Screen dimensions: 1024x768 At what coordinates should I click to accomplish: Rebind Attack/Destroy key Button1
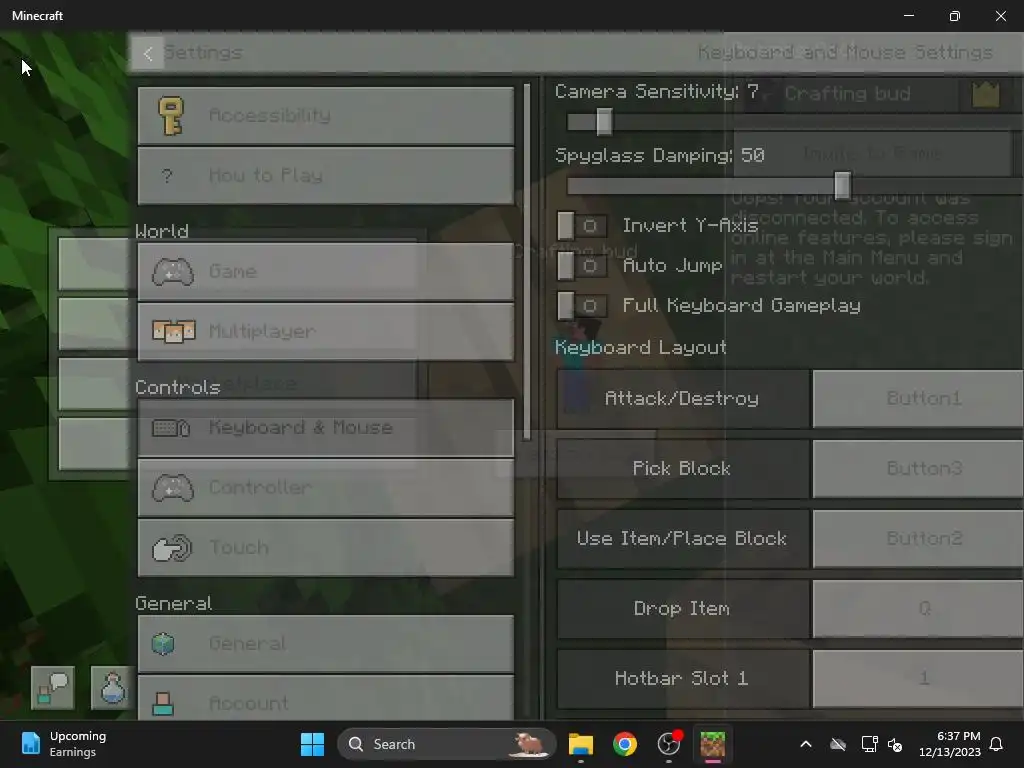coord(918,398)
